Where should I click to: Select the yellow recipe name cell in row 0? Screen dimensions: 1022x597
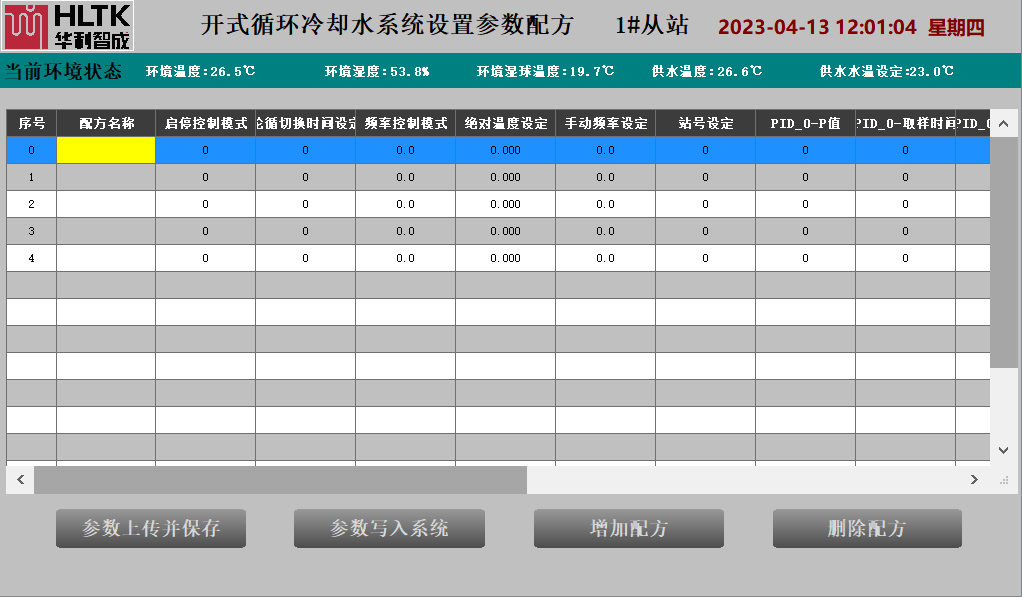pos(106,150)
